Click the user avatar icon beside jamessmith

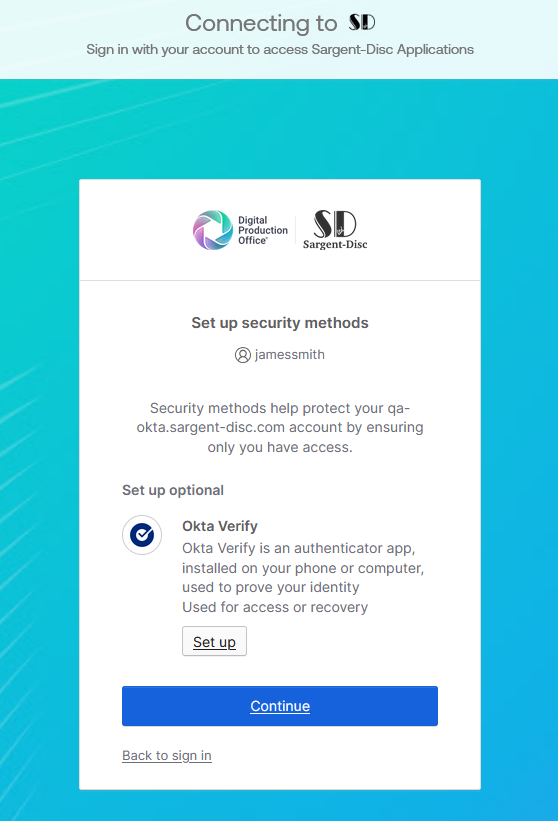tap(242, 355)
